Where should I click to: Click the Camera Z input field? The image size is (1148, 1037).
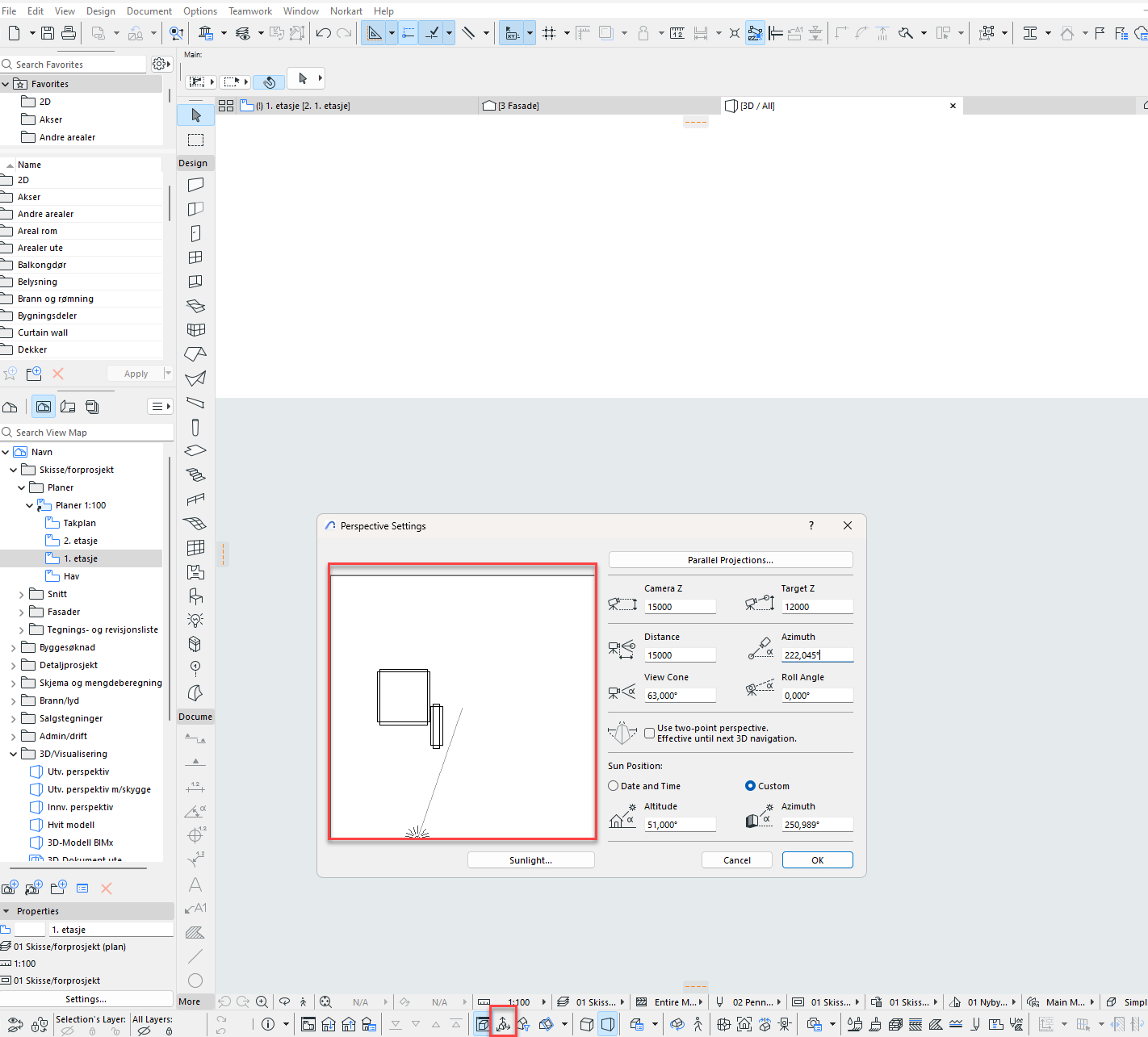[680, 607]
